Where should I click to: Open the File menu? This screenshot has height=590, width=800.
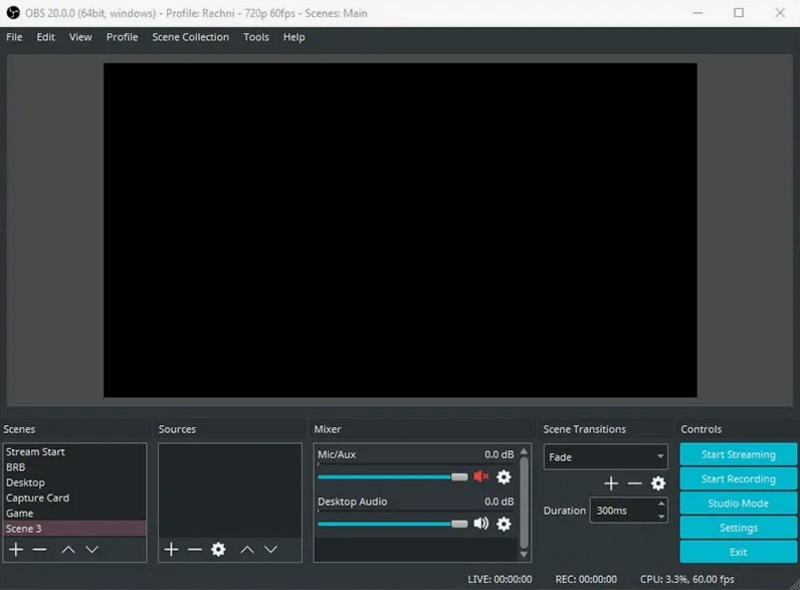tap(14, 37)
